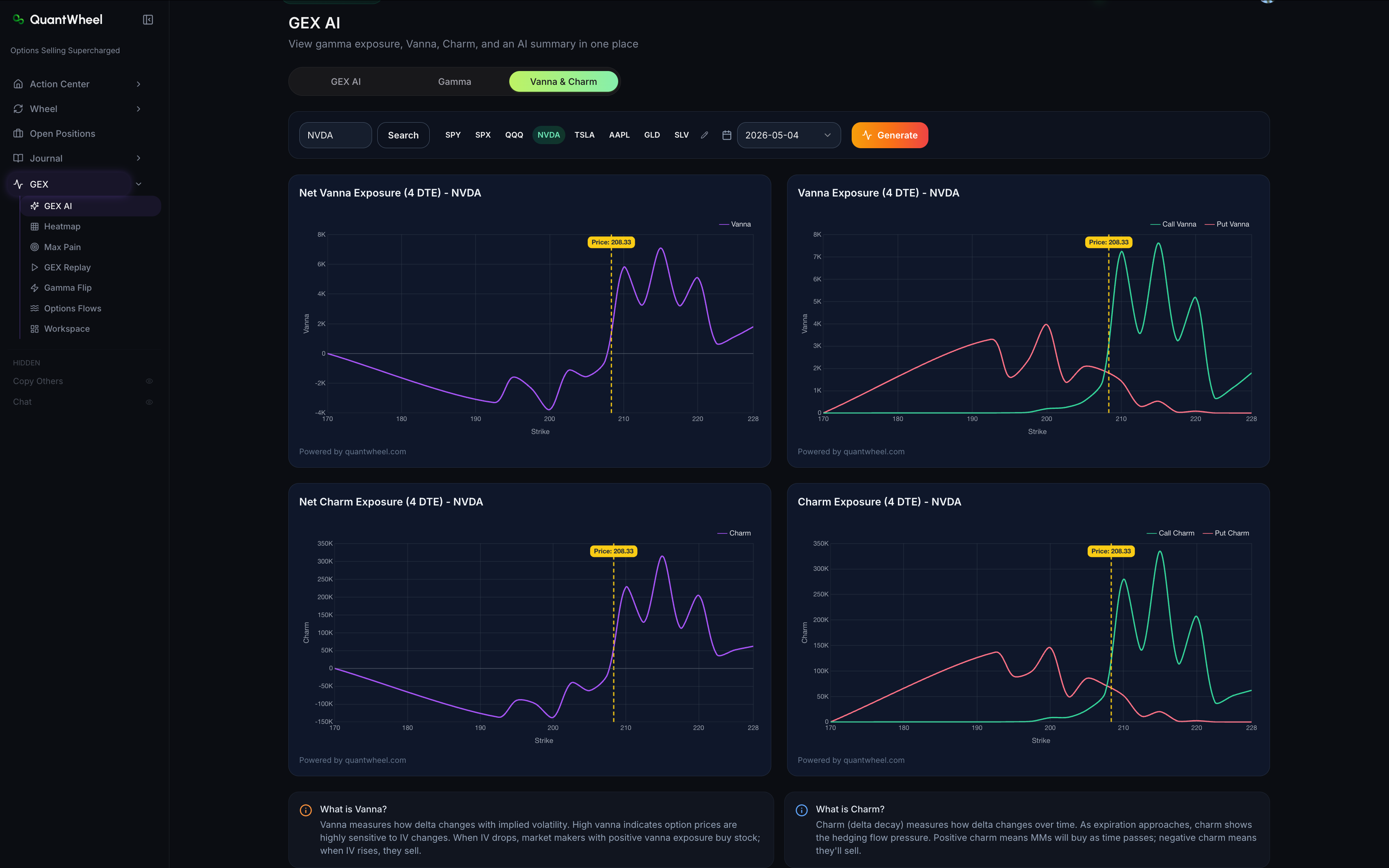Click the Max Pain target icon
The width and height of the screenshot is (1389, 868).
click(35, 247)
